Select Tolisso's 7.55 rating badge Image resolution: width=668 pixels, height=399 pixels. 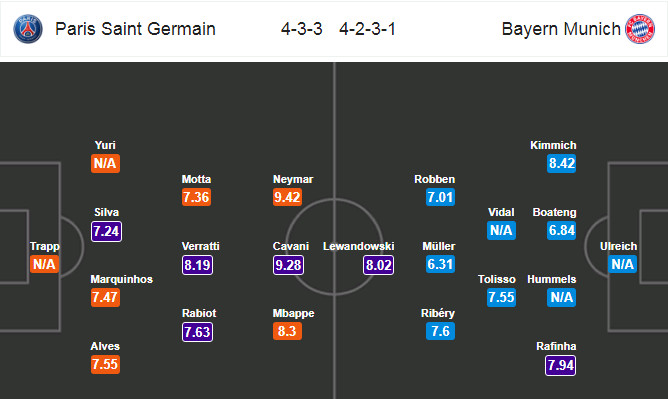[501, 297]
